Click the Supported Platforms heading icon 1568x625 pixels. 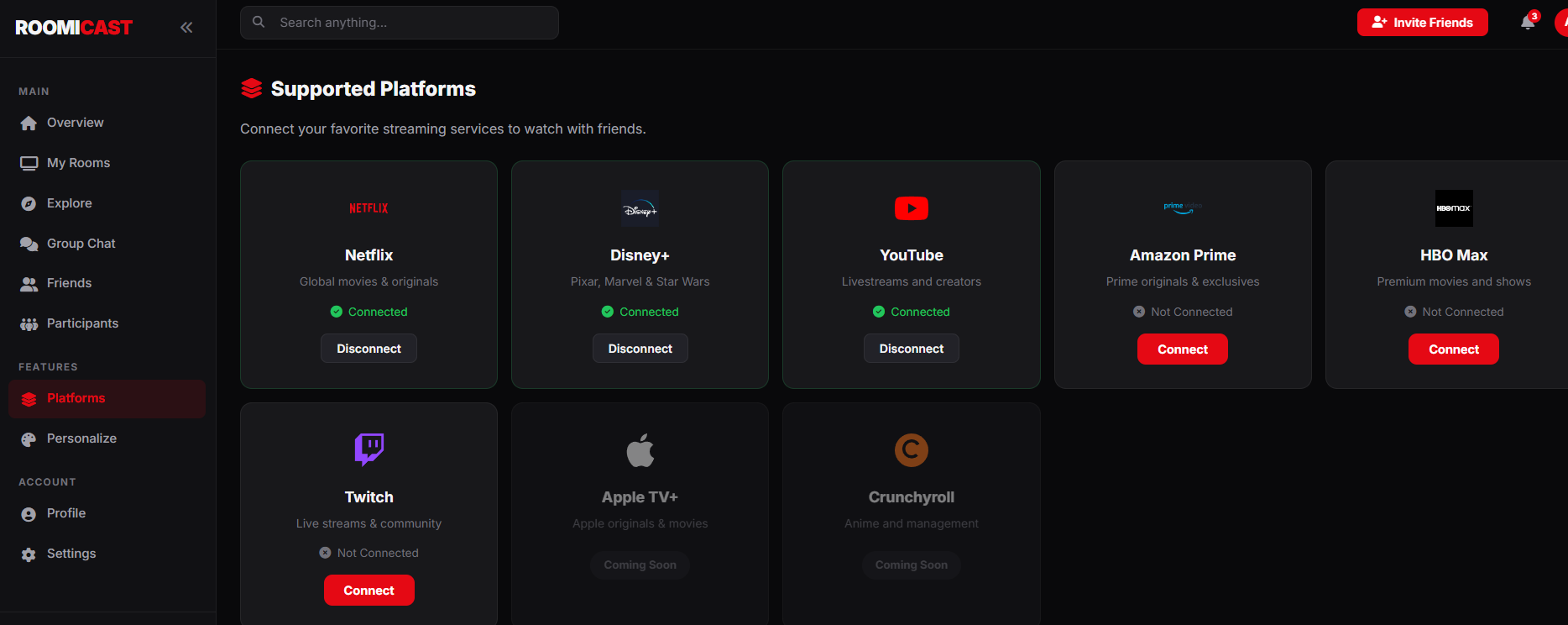252,89
